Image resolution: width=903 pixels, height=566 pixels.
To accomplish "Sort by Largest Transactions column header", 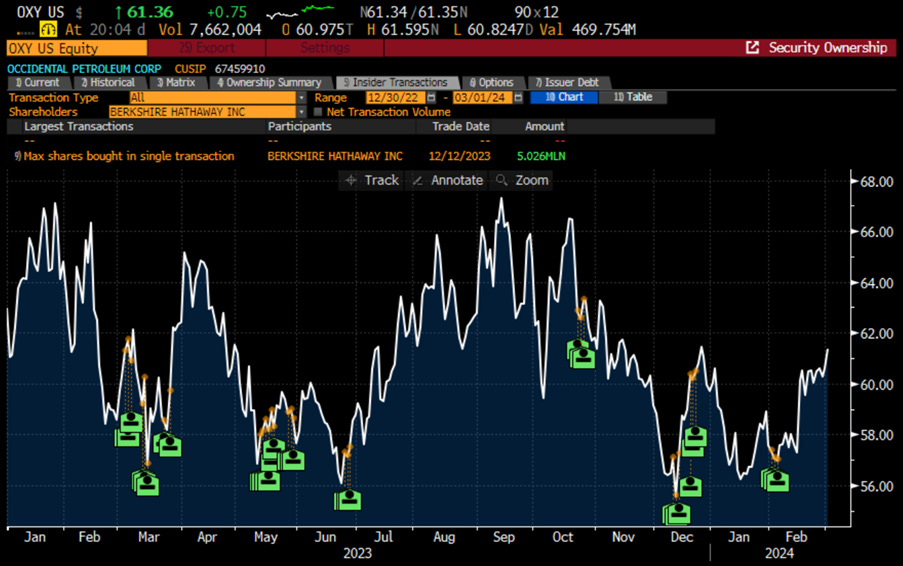I will 78,126.
